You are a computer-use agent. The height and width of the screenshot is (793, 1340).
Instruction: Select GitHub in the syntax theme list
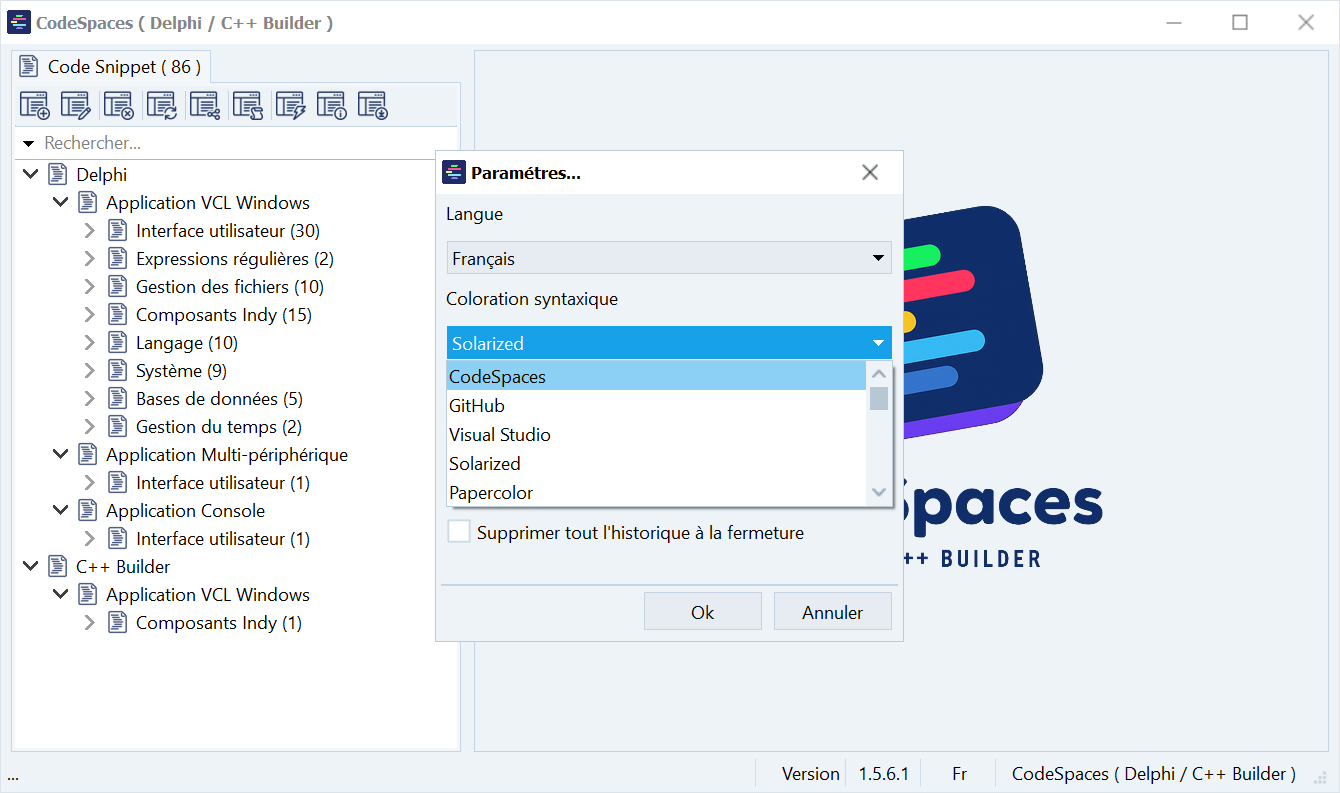coord(477,406)
